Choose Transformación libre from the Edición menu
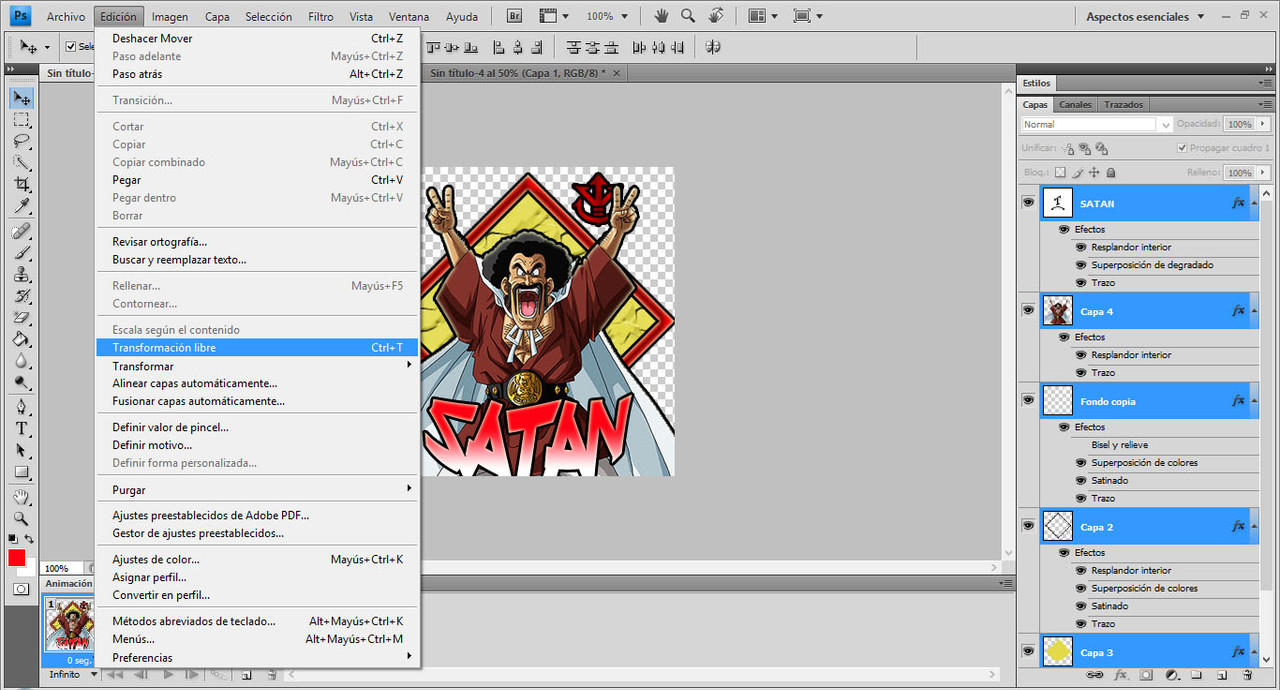1280x690 pixels. point(258,348)
